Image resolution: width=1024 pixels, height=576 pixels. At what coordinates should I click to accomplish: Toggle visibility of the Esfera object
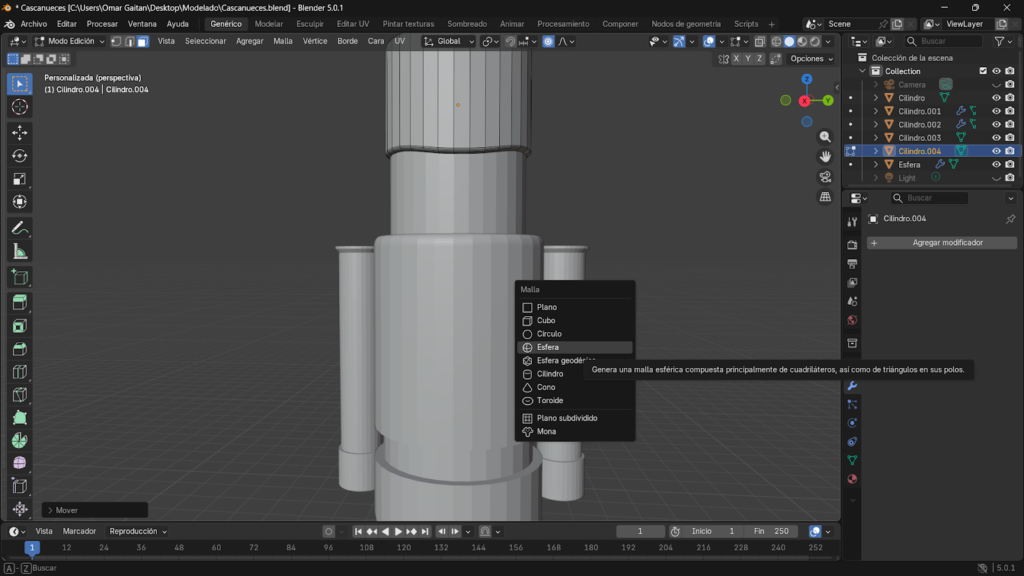coord(996,164)
